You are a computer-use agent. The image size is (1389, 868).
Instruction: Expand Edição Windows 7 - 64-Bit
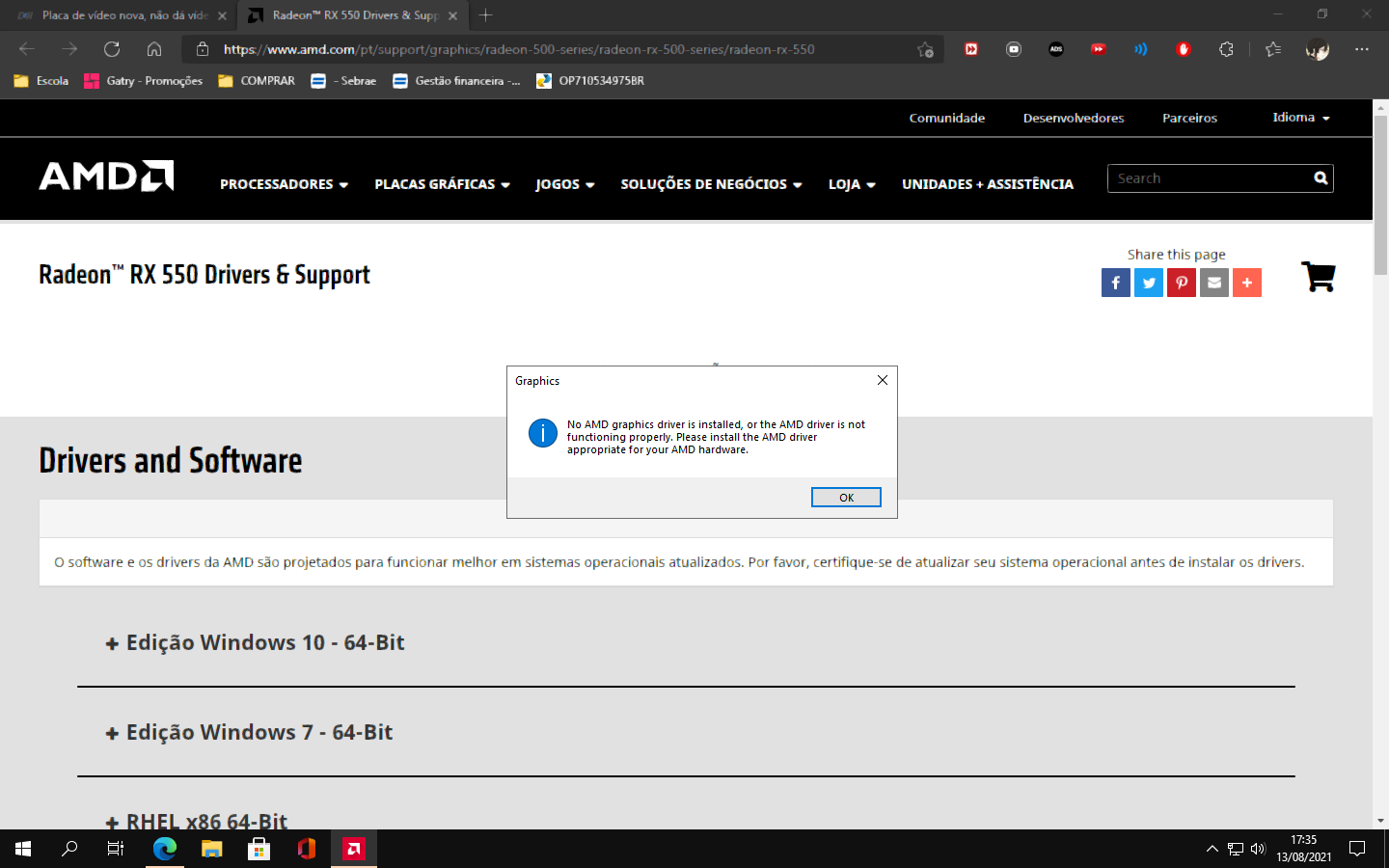point(249,732)
